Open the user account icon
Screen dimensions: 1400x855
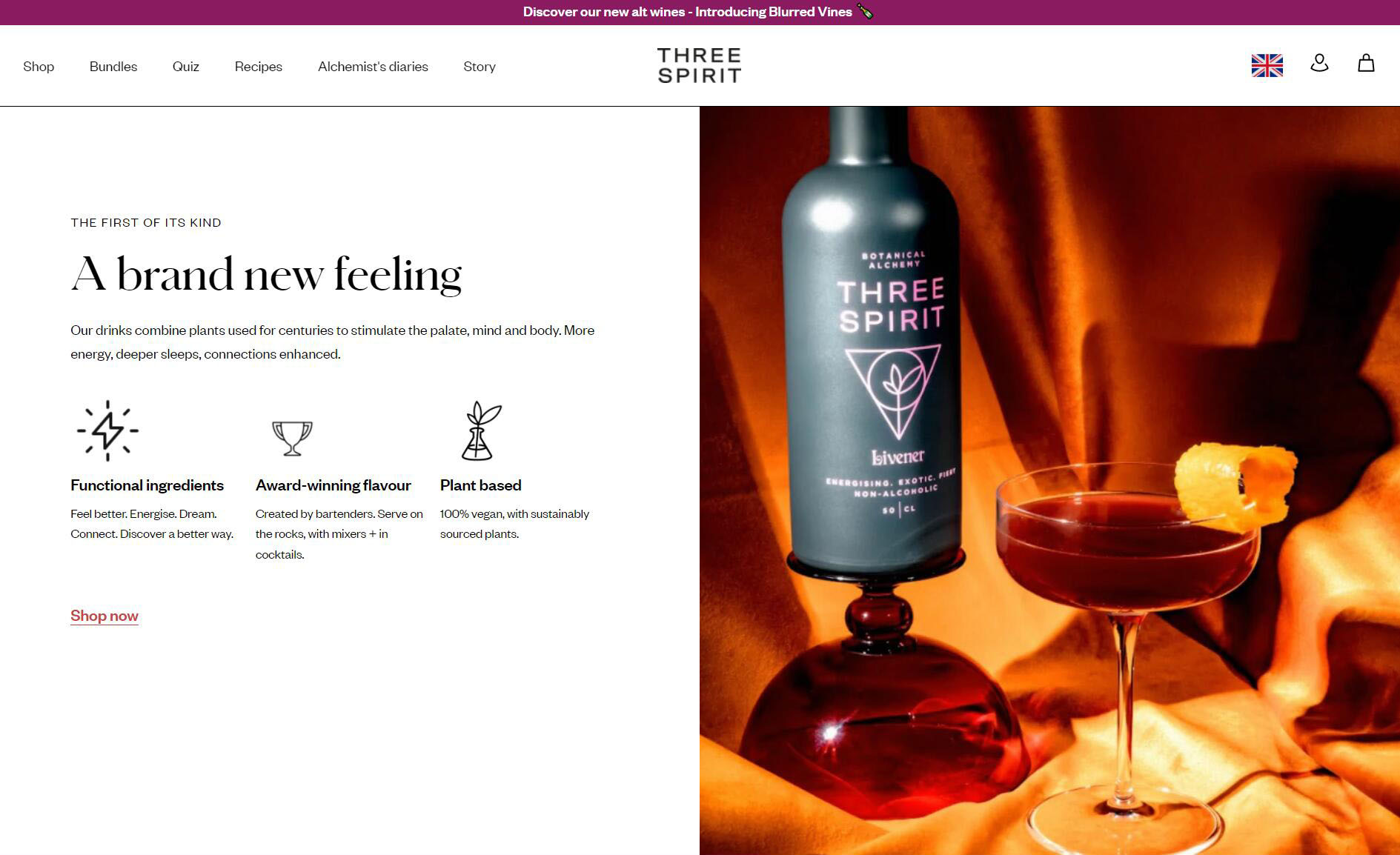[1319, 63]
